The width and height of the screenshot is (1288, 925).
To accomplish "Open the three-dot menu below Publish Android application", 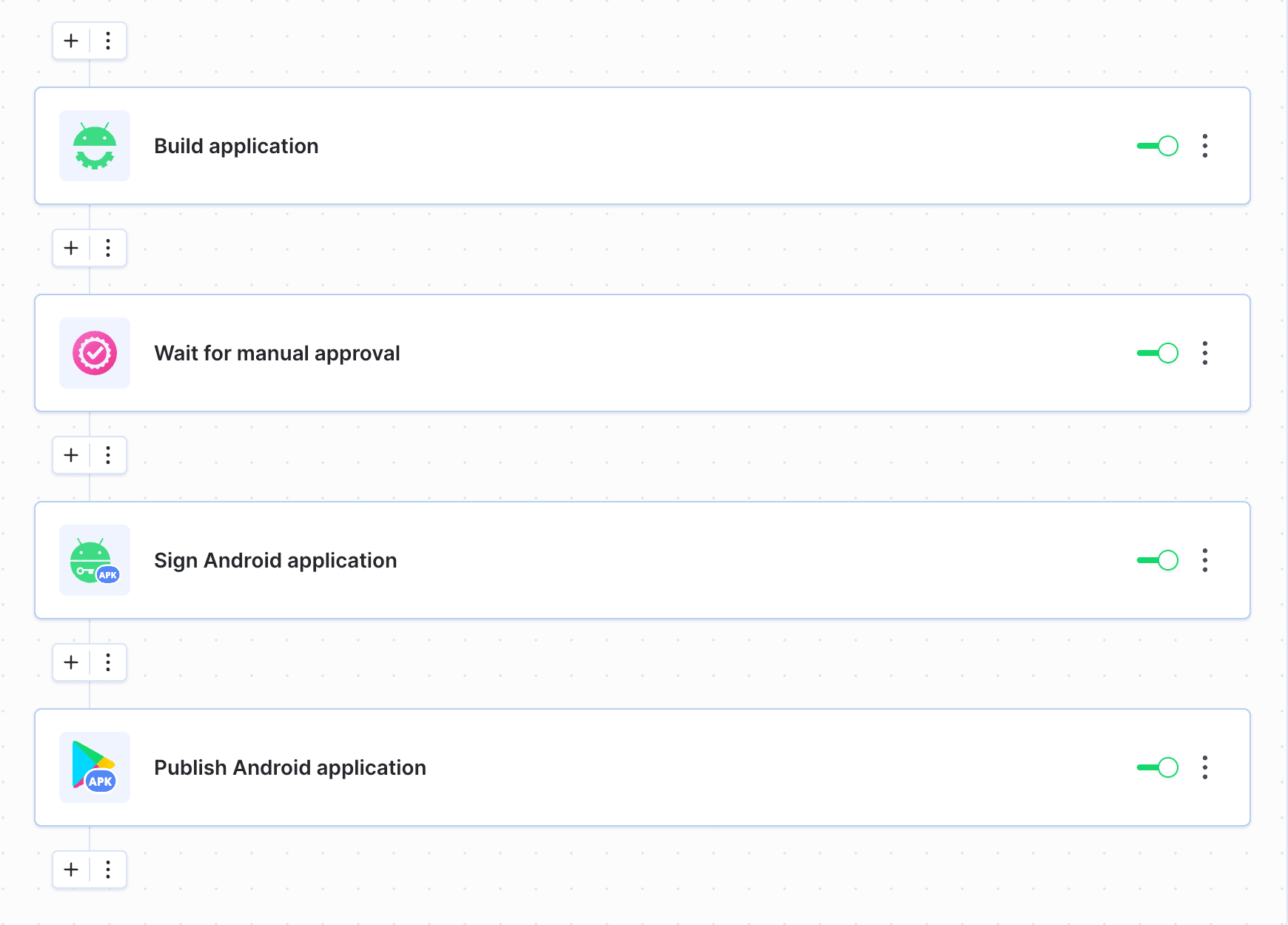I will pos(108,869).
